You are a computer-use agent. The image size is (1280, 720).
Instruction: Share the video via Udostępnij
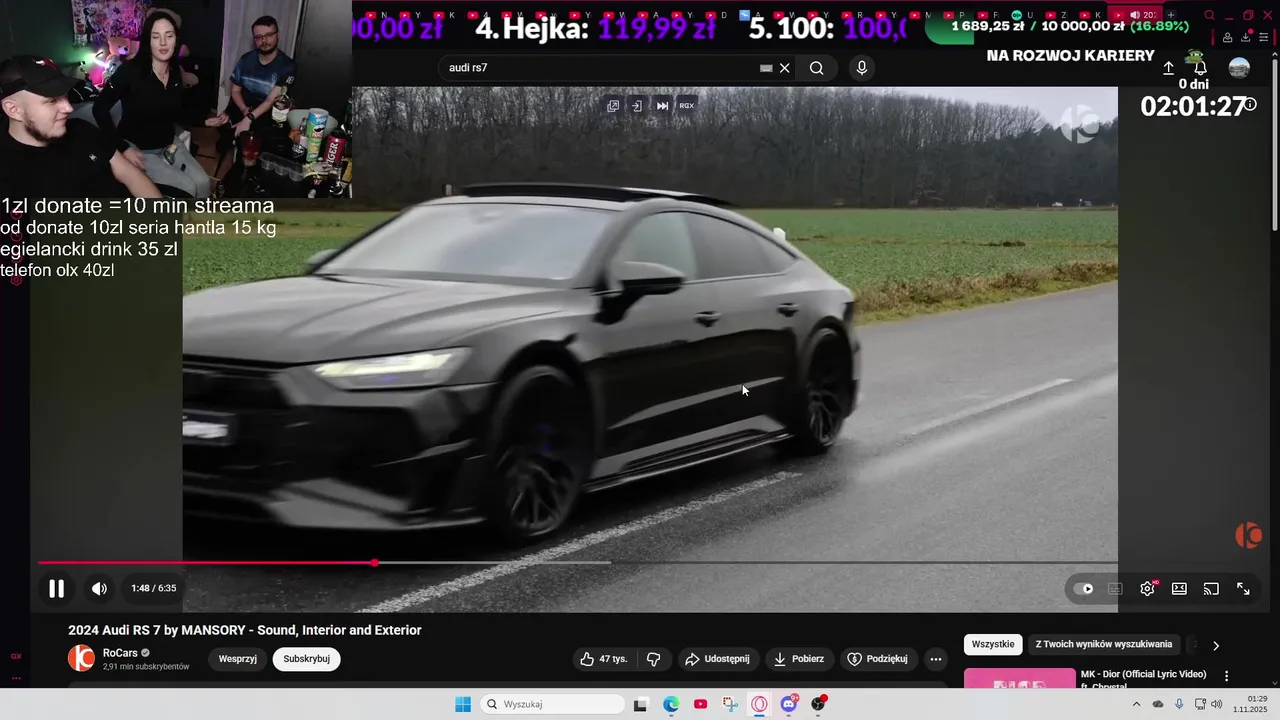pos(717,659)
